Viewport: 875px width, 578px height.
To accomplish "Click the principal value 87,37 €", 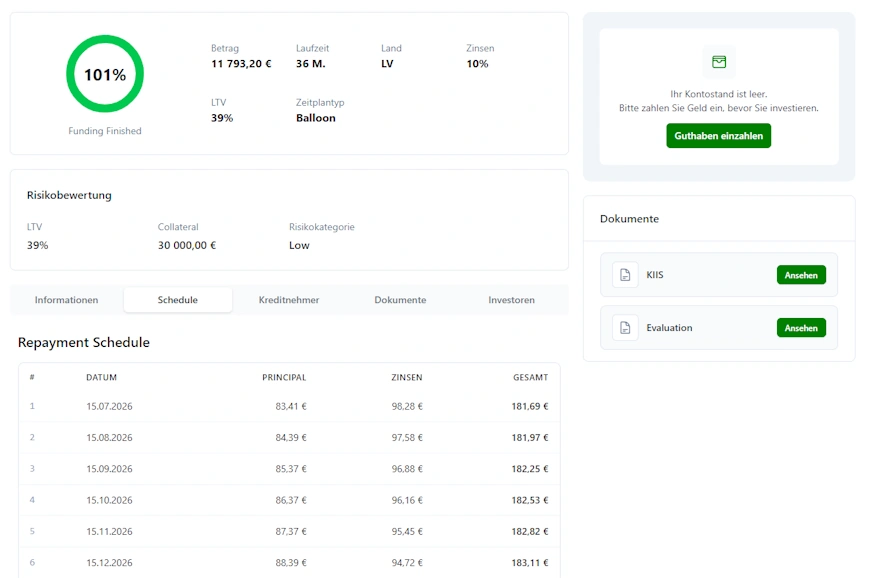I will pos(291,531).
